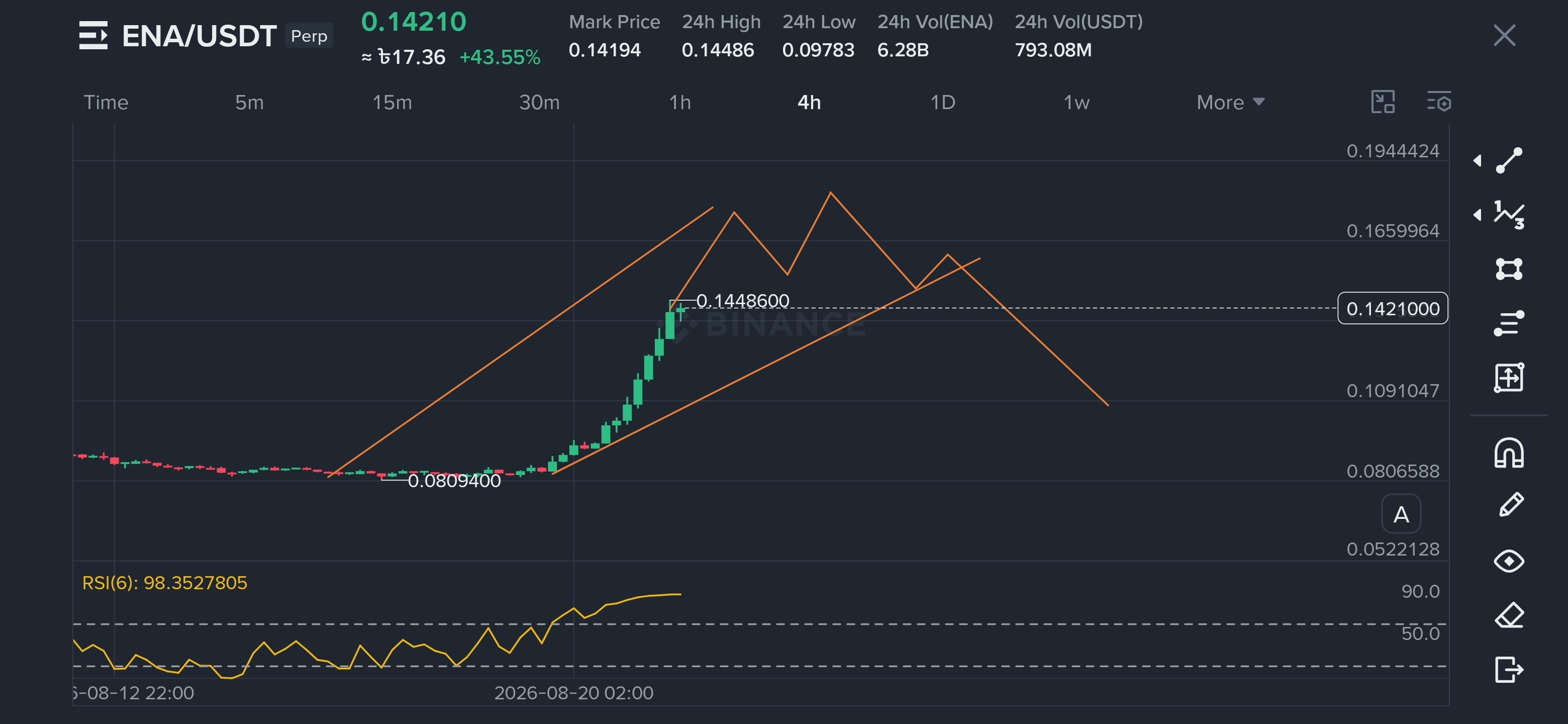Toggle auto scale with the A button
This screenshot has height=724, width=1568.
1401,514
